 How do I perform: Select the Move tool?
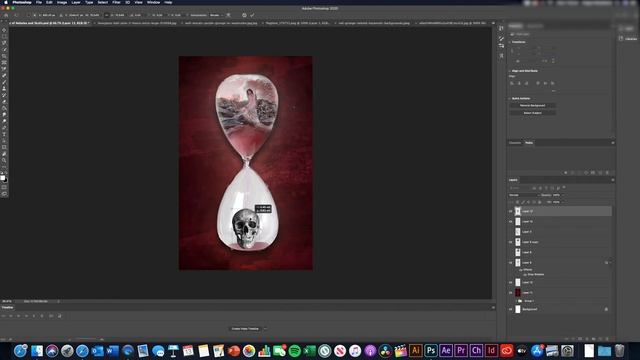click(x=4, y=30)
